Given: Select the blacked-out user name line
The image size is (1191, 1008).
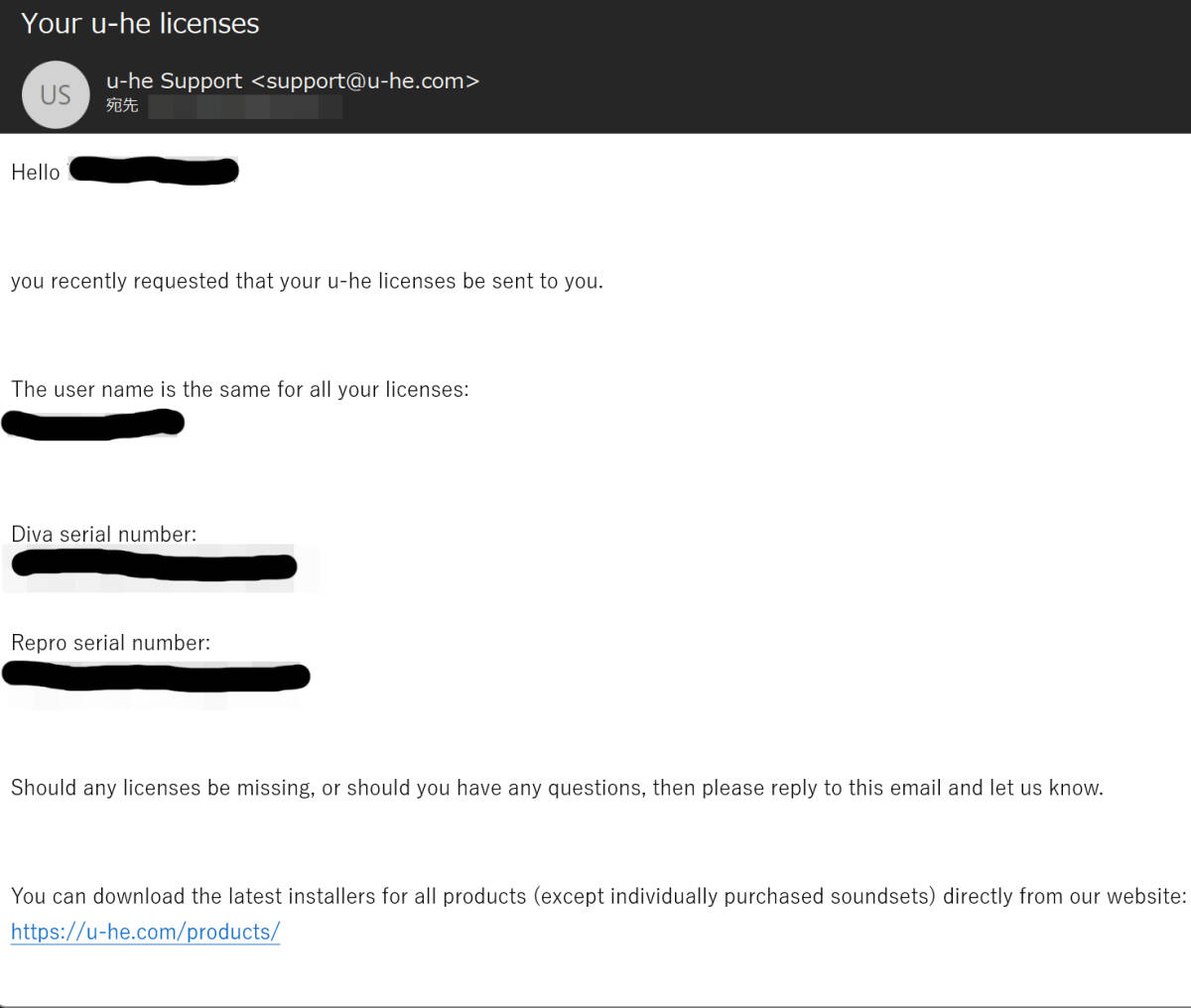Looking at the screenshot, I should tap(92, 425).
